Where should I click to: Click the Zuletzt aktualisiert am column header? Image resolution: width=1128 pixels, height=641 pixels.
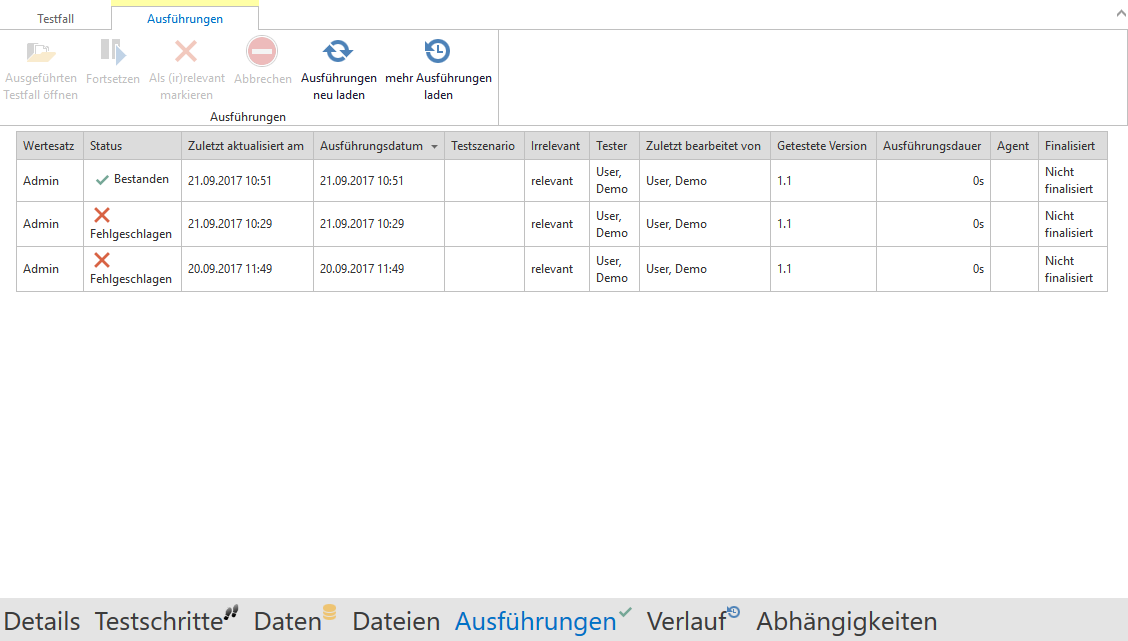[x=246, y=146]
